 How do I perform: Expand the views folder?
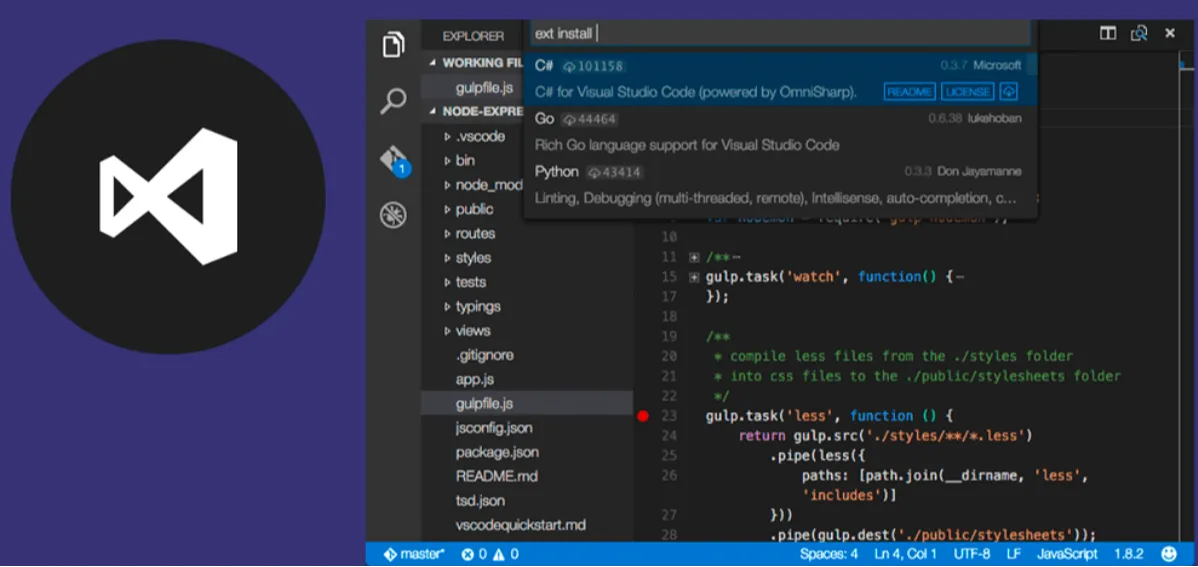(448, 331)
